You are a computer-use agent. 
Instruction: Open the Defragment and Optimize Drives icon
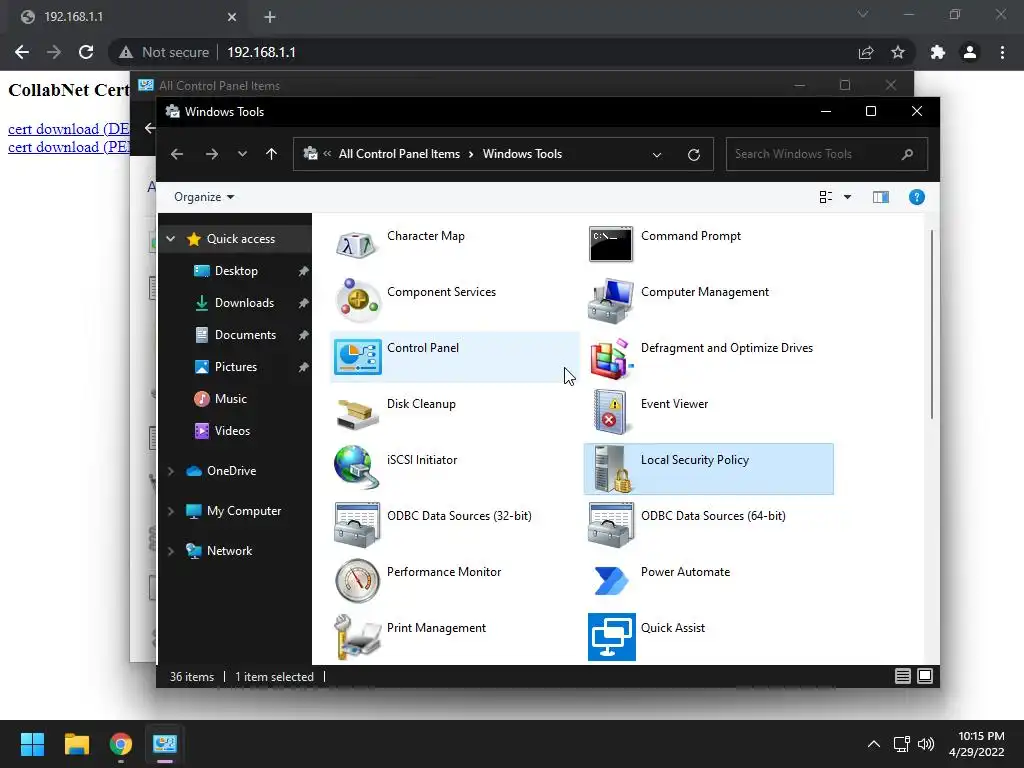[x=611, y=357]
